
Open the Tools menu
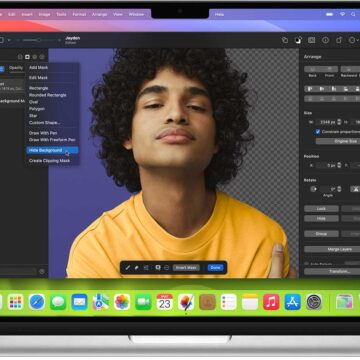[61, 14]
